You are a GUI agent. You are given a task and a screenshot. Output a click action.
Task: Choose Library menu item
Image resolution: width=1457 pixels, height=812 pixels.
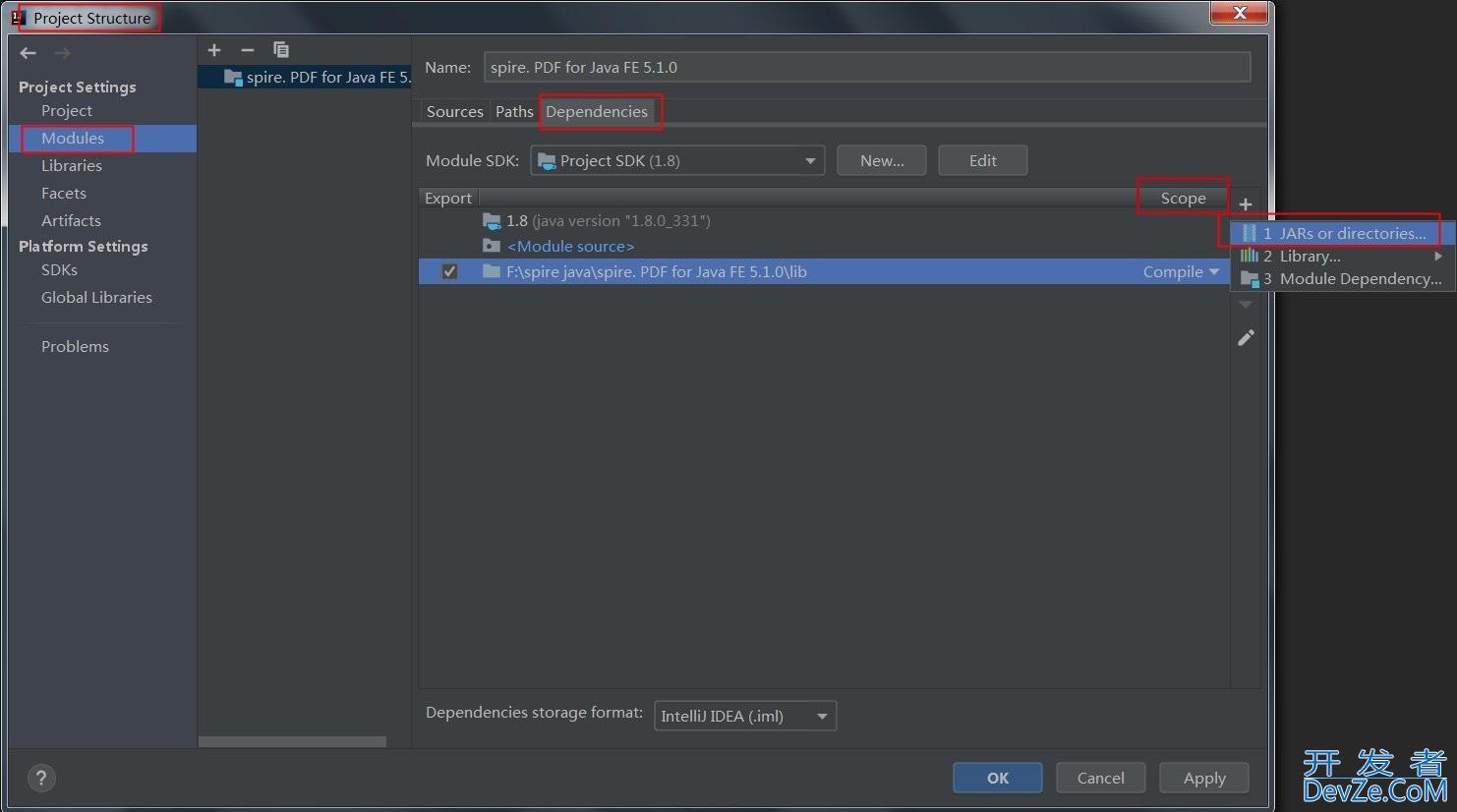click(x=1343, y=256)
